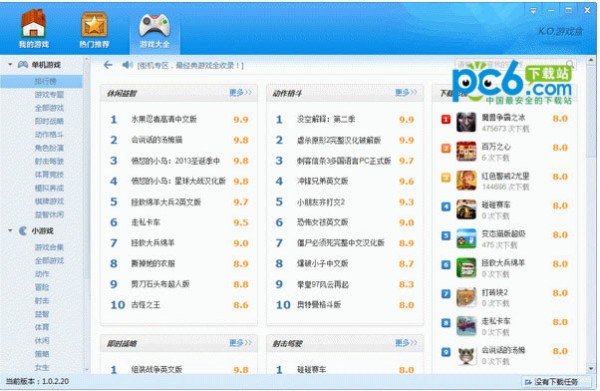
Task: Open rank 1 casual game 水果忍者高清中文版
Action: tap(164, 119)
